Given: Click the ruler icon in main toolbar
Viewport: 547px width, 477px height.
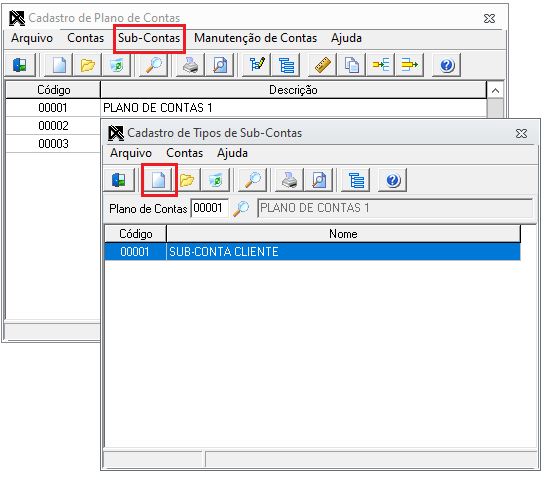Looking at the screenshot, I should 323,65.
